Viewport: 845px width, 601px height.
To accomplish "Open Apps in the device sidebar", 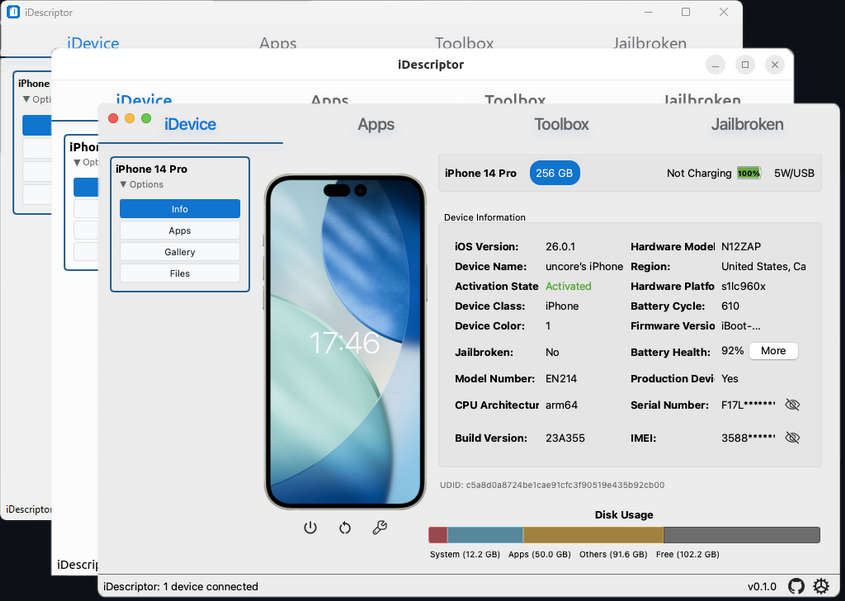I will (179, 230).
